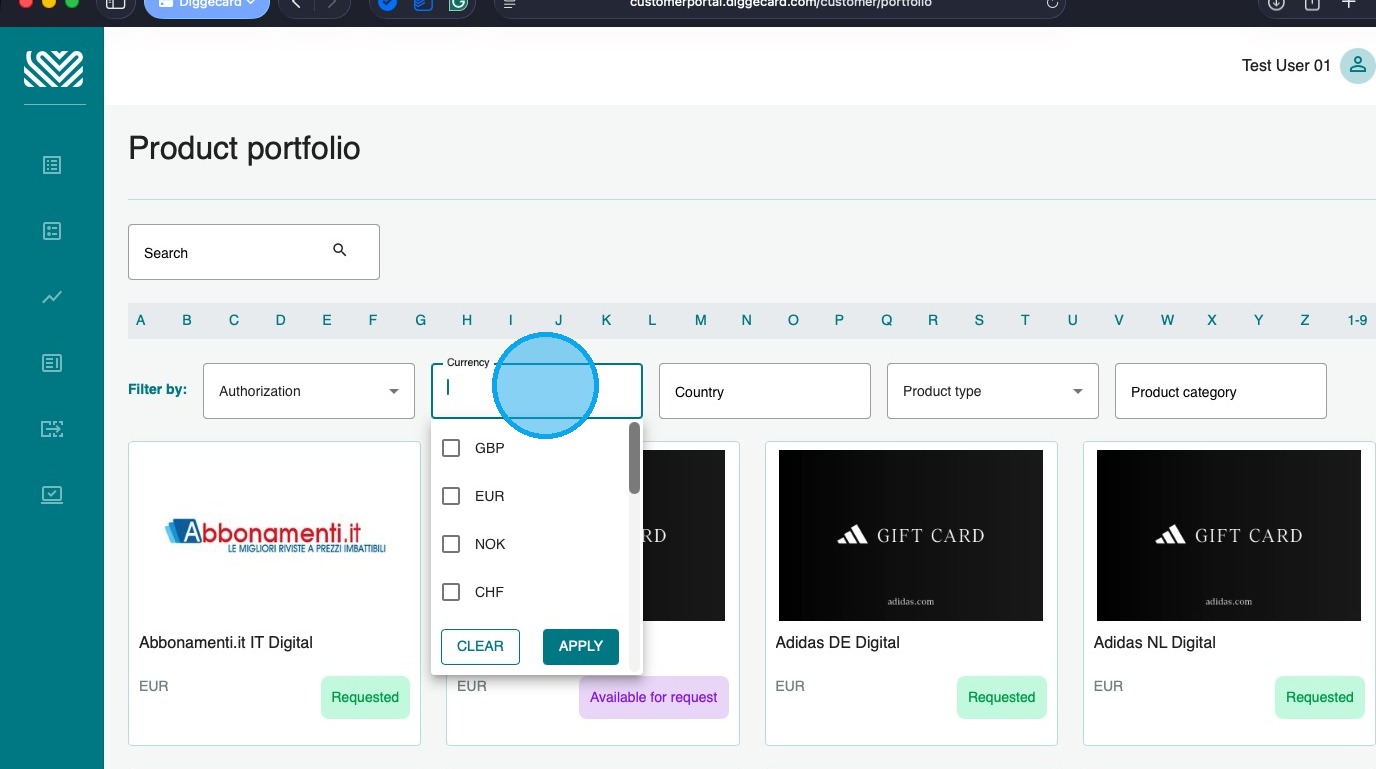This screenshot has height=769, width=1376.
Task: Open the trend line chart icon in sidebar
Action: point(52,297)
